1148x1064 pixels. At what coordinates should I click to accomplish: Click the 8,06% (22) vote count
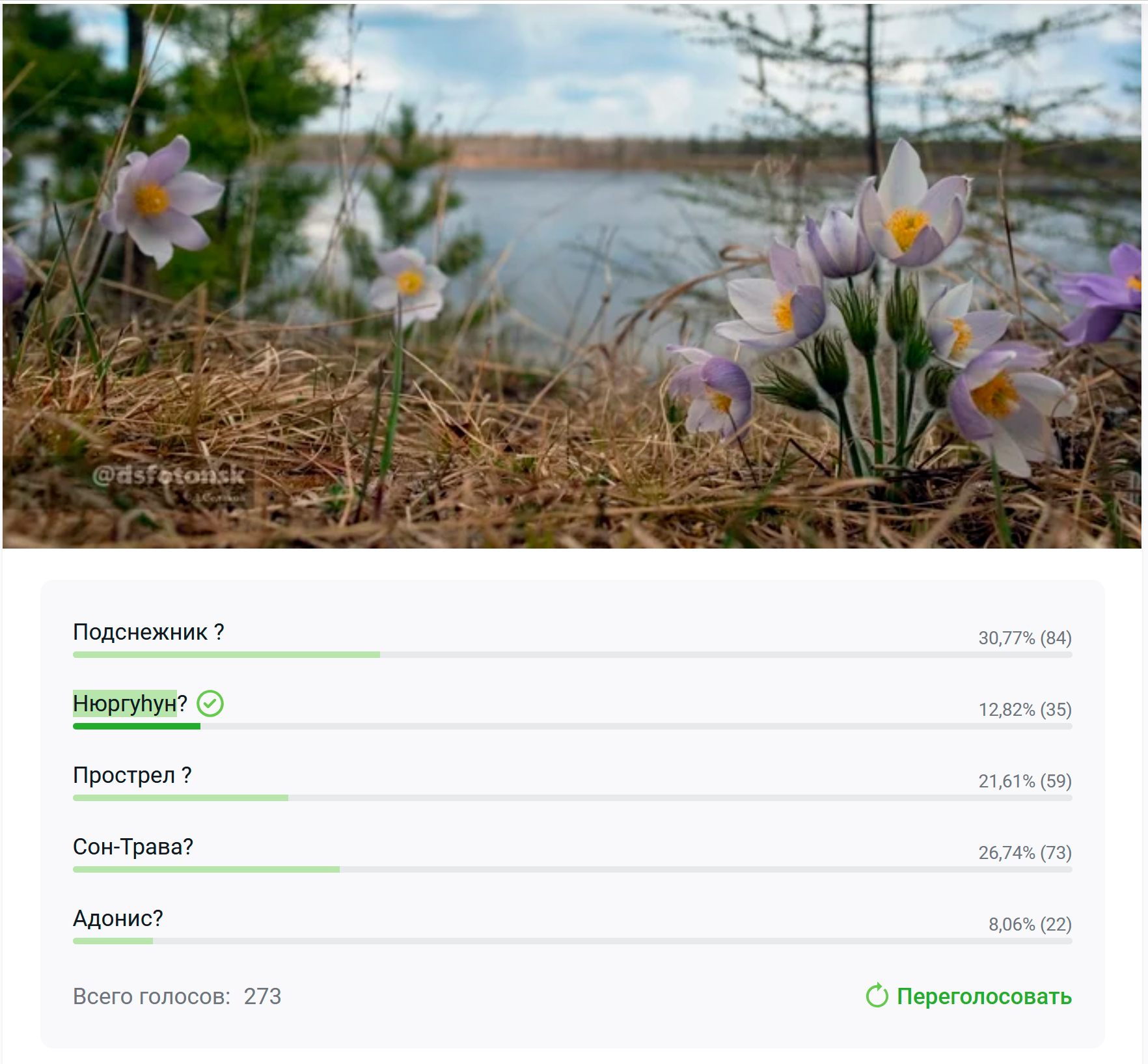coord(1030,924)
